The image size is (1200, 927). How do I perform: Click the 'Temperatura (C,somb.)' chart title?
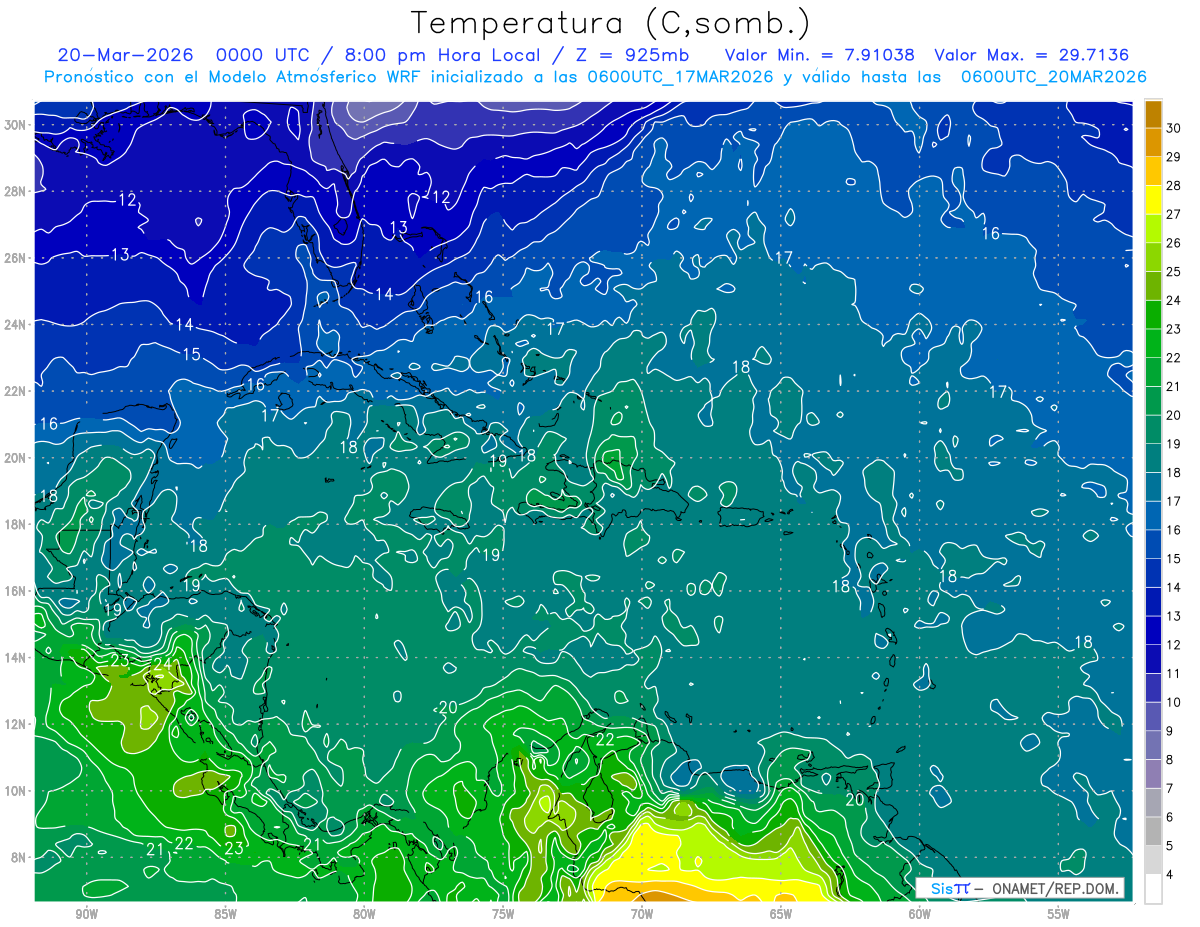pyautogui.click(x=610, y=23)
